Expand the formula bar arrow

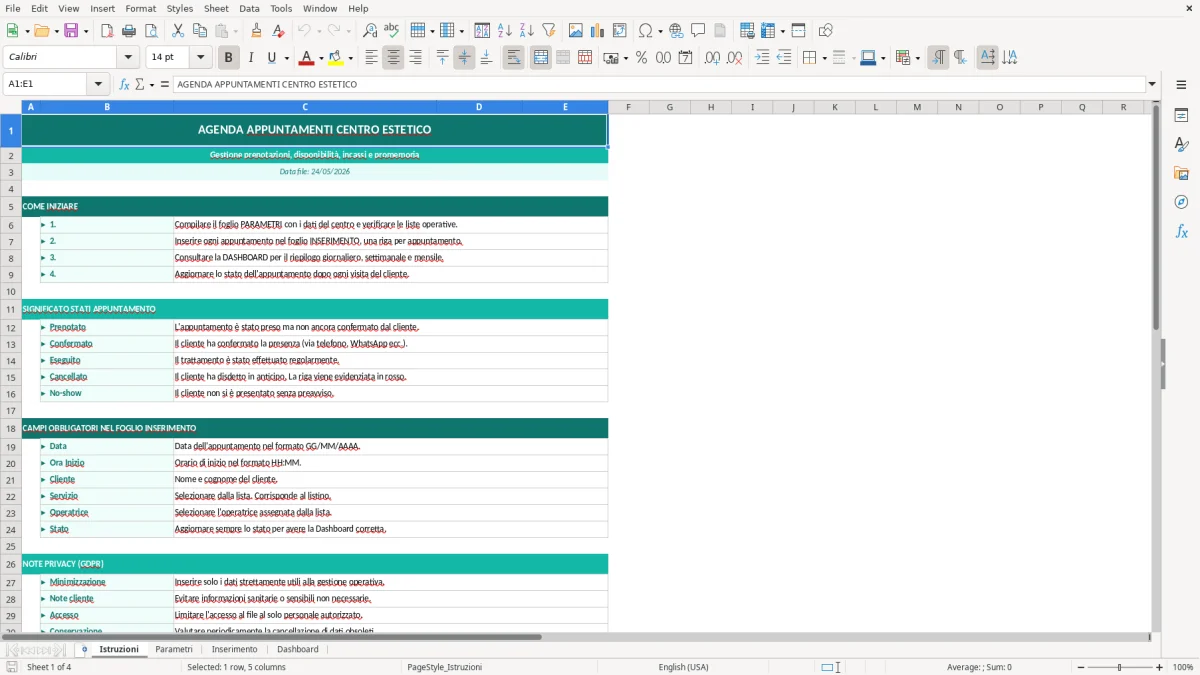(1152, 84)
